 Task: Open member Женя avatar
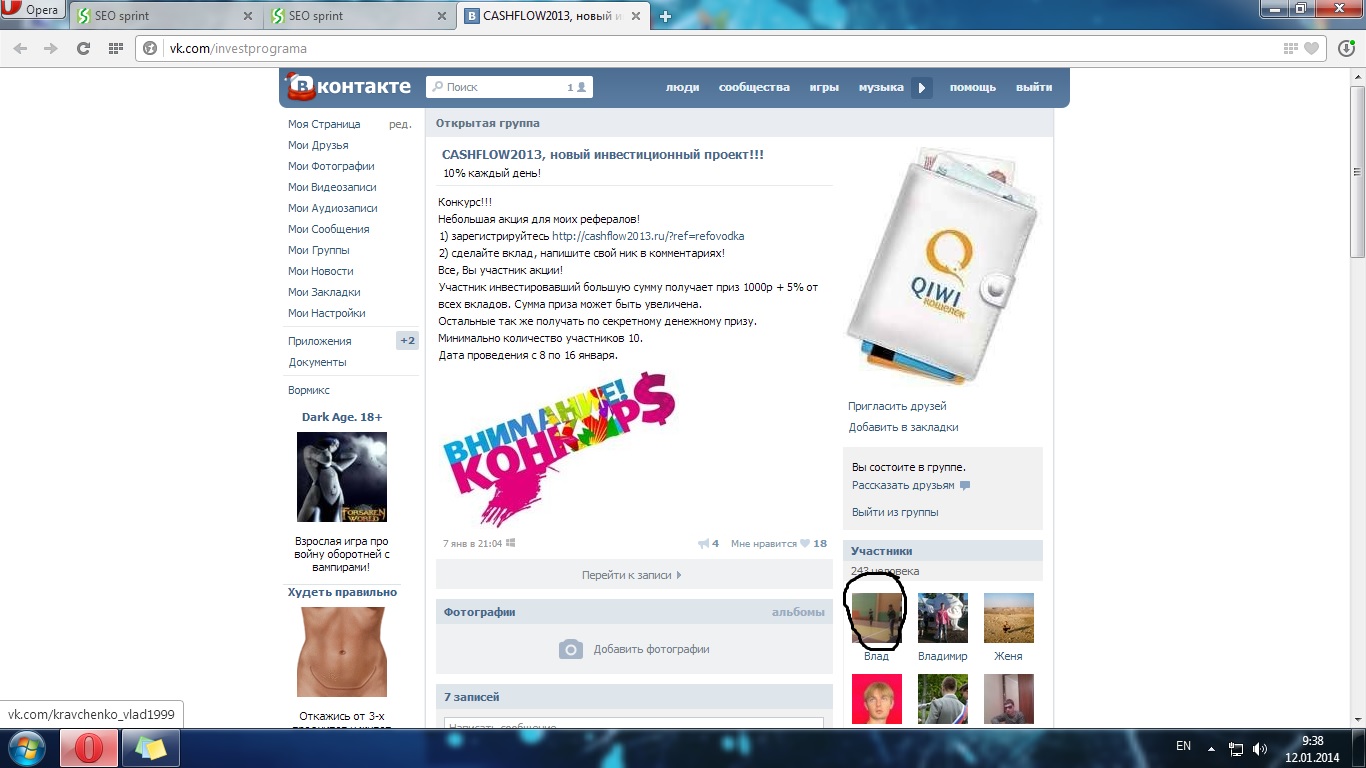(1009, 617)
